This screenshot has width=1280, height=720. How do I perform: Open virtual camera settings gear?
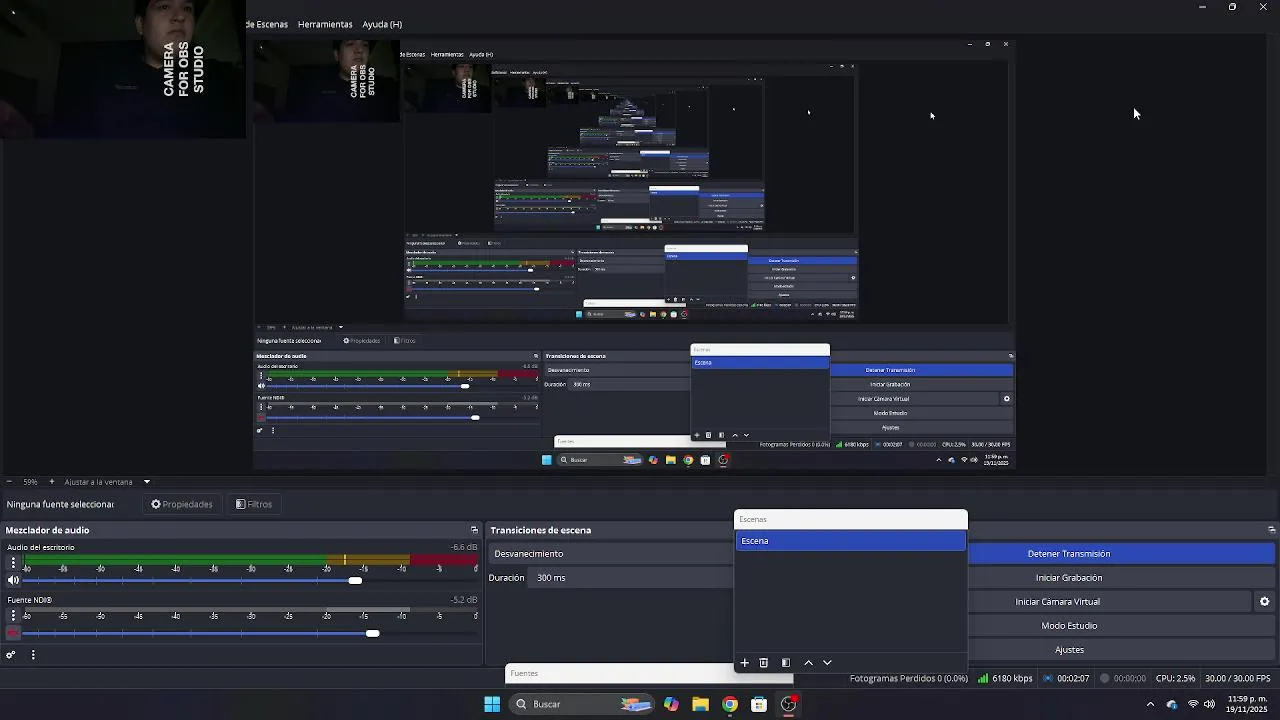click(x=1264, y=602)
